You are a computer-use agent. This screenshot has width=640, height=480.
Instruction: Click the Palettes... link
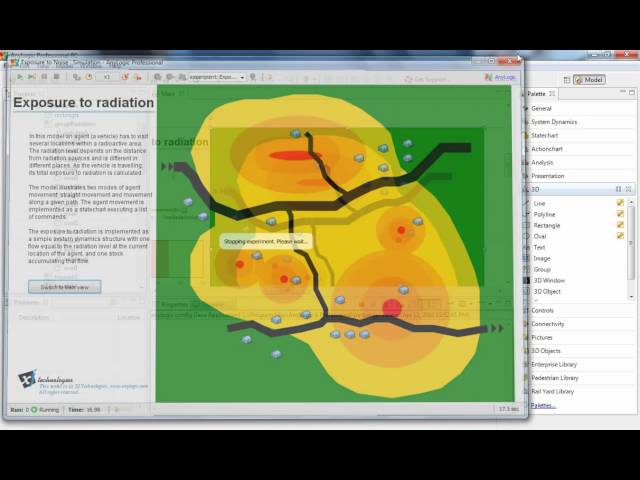tap(543, 405)
